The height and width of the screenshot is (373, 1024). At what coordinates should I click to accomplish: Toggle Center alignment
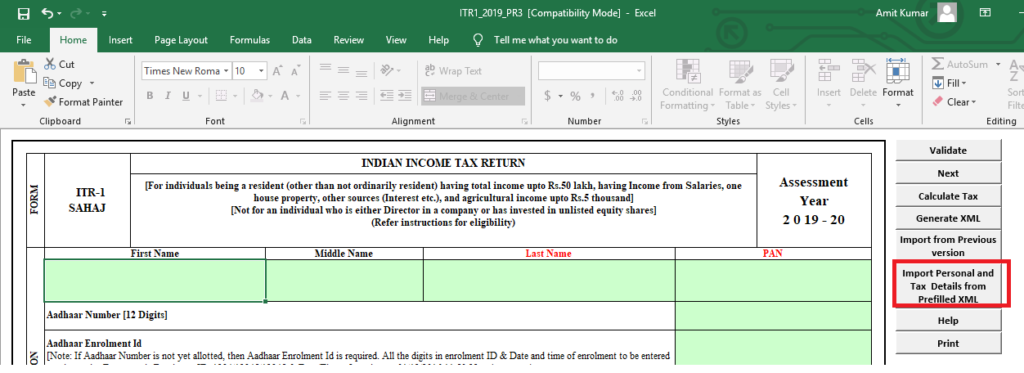pos(343,96)
